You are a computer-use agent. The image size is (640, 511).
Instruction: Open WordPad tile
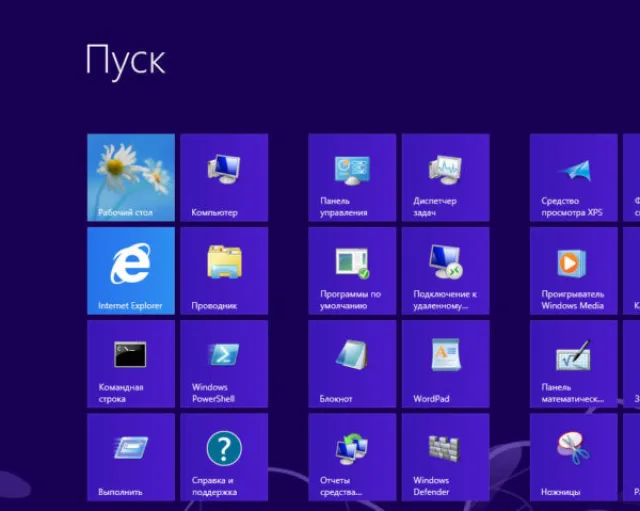click(445, 364)
